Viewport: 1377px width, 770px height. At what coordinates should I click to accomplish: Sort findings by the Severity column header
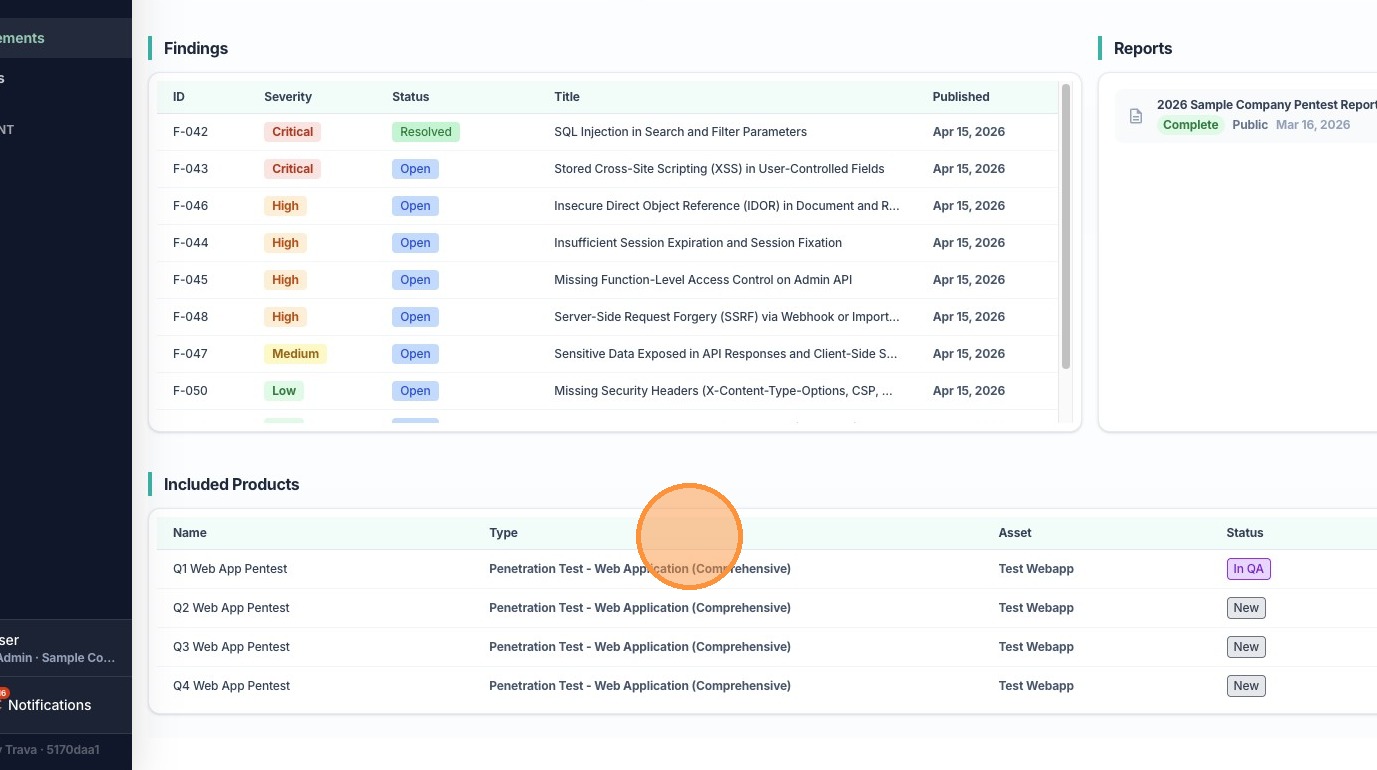(x=288, y=97)
